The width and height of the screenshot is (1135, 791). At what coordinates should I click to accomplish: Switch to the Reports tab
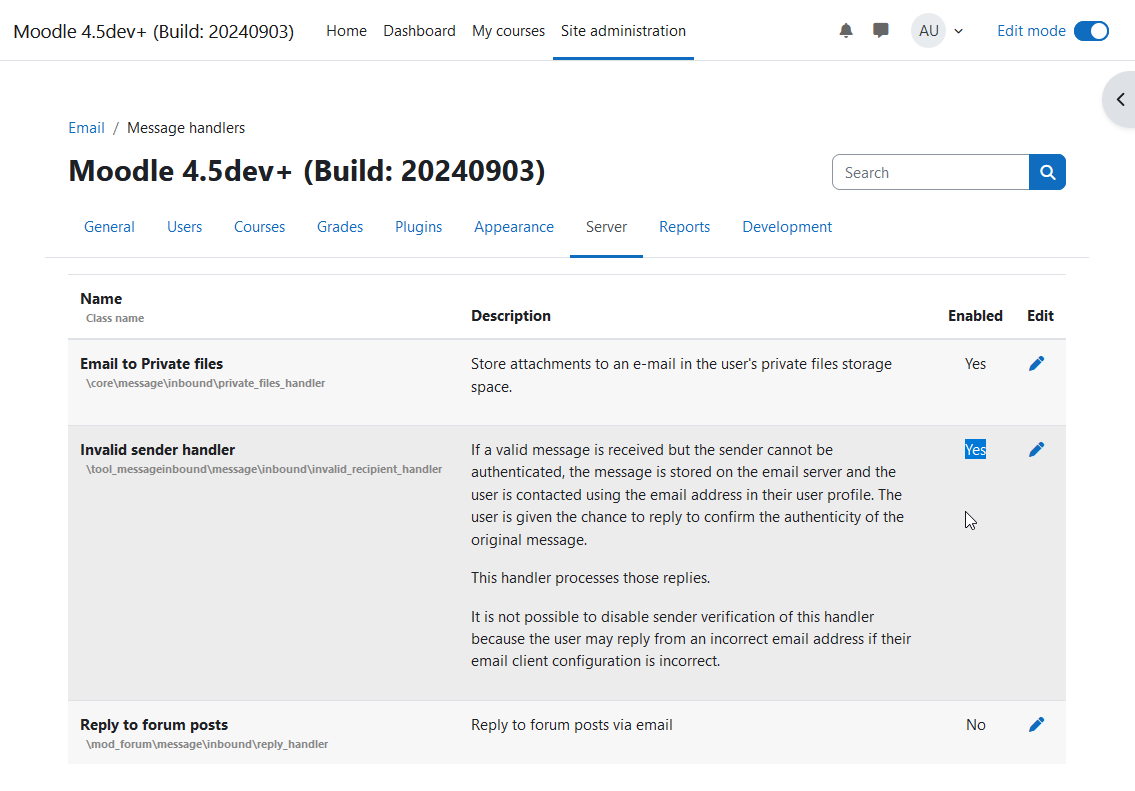[684, 227]
